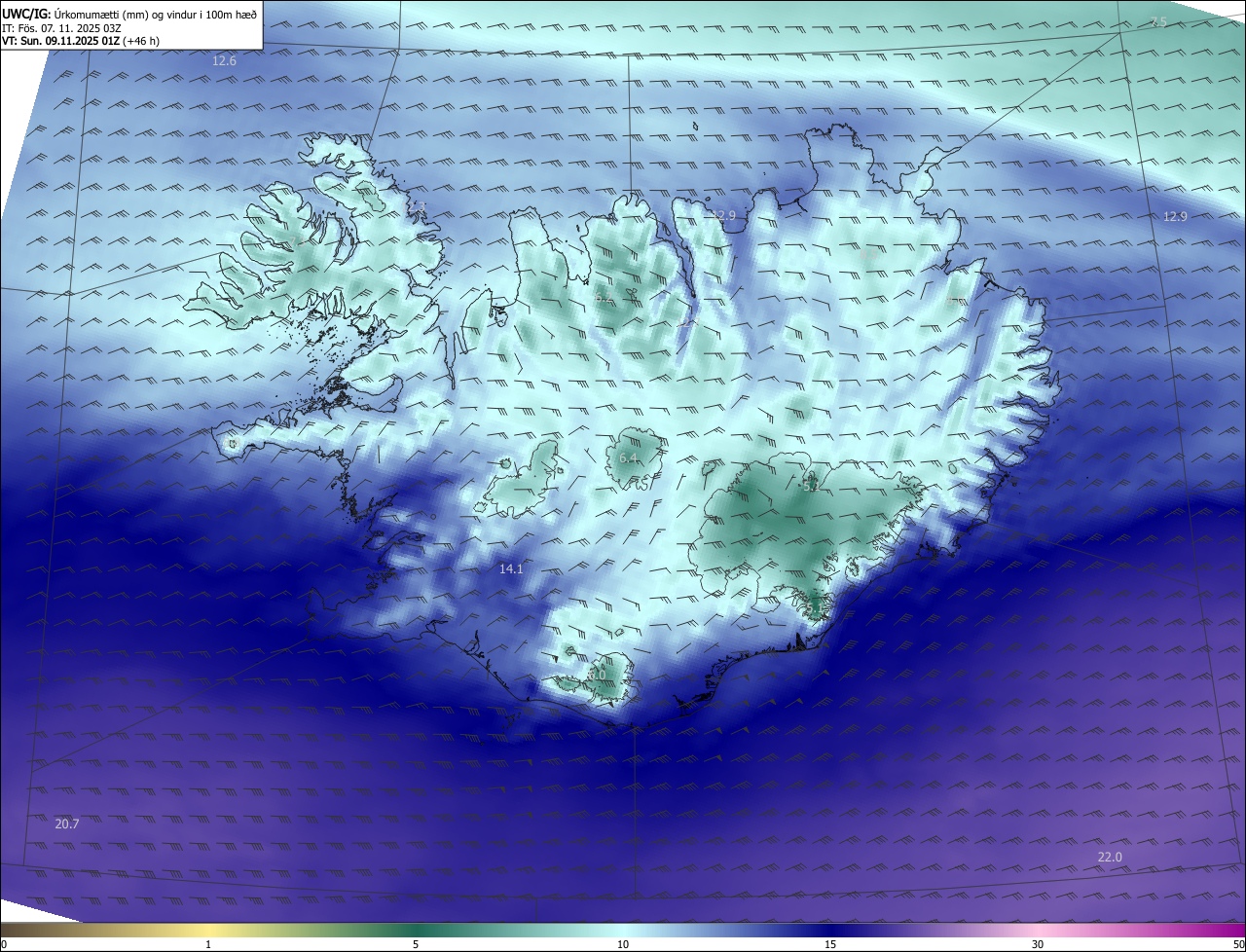This screenshot has width=1246, height=952.
Task: Click the 14.1 value label on the map
Action: [x=511, y=568]
